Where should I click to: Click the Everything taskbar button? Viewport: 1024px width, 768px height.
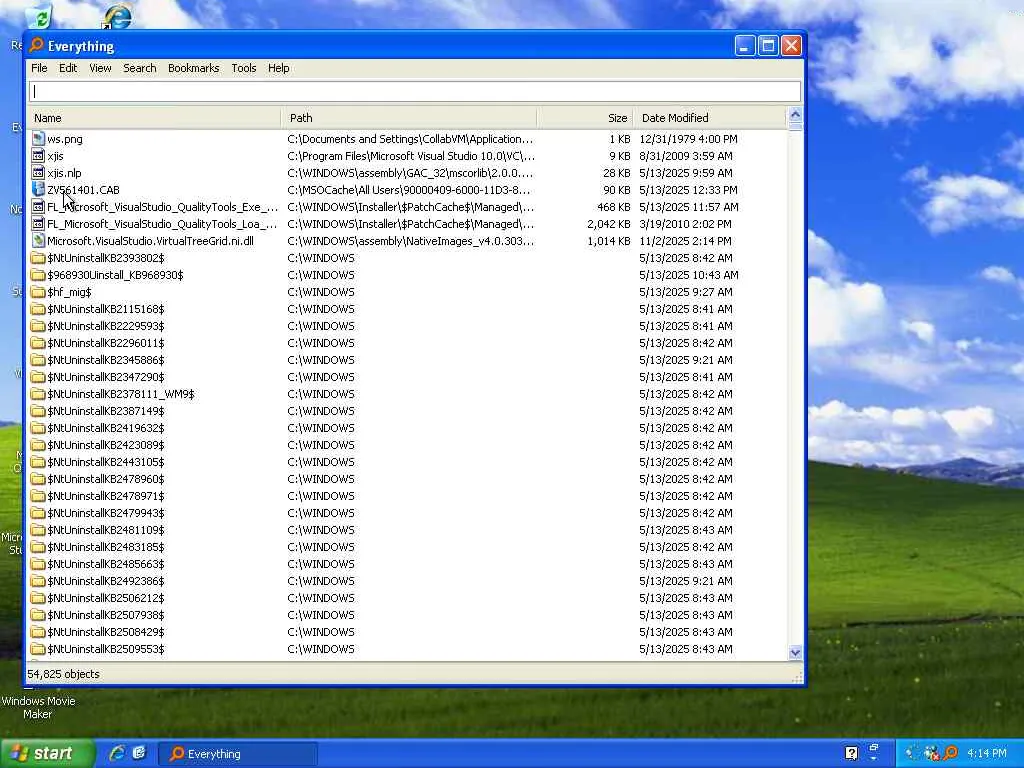[x=238, y=754]
